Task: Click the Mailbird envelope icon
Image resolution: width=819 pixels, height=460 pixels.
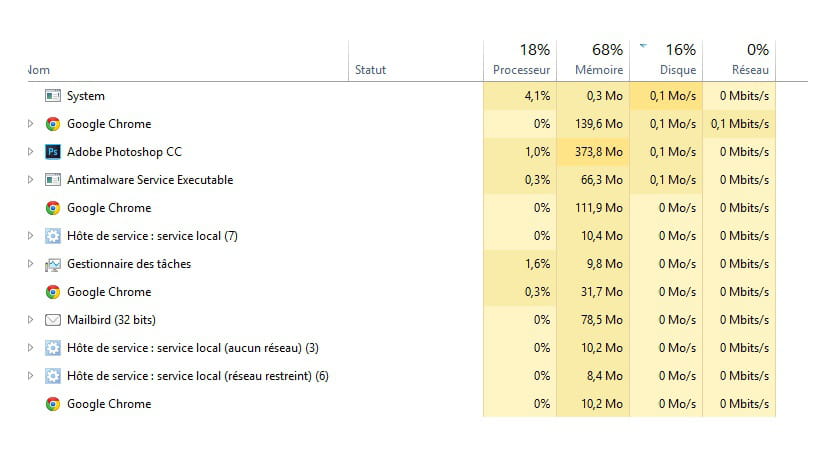Action: 53,320
